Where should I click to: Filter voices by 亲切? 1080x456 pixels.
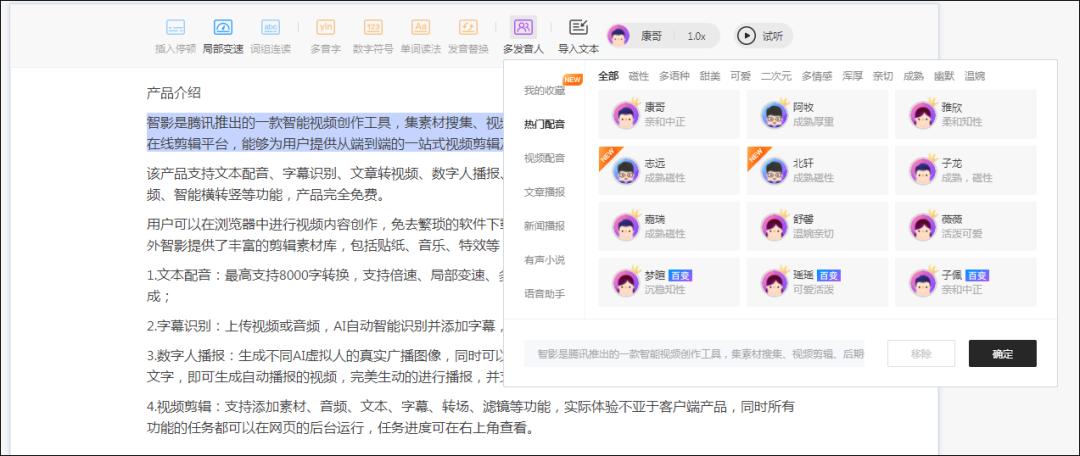pyautogui.click(x=882, y=76)
